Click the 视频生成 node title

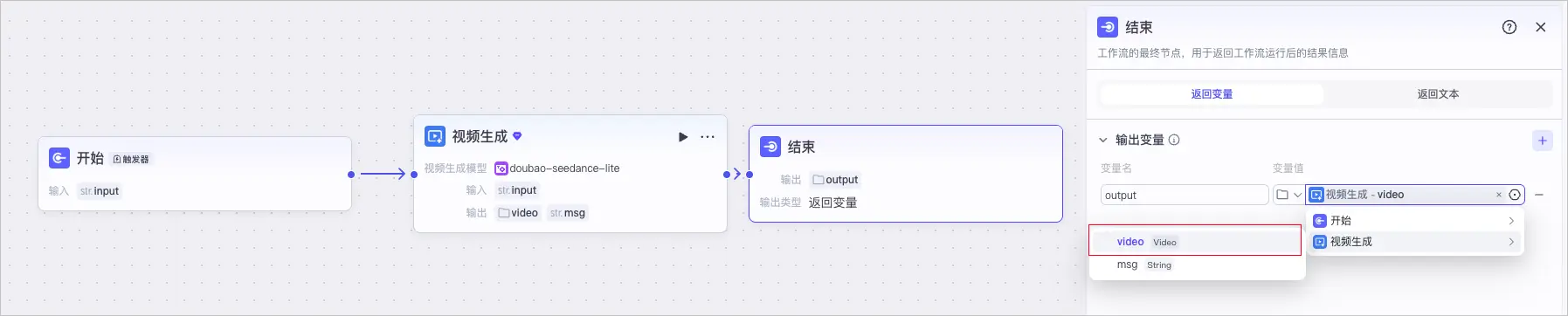480,137
